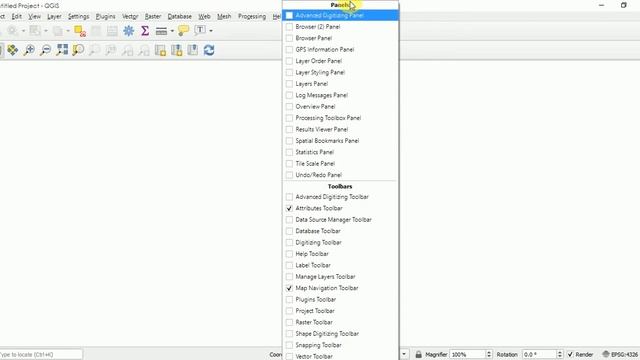This screenshot has height=360, width=640.
Task: Toggle Snapping Toolbar entry
Action: [340, 345]
